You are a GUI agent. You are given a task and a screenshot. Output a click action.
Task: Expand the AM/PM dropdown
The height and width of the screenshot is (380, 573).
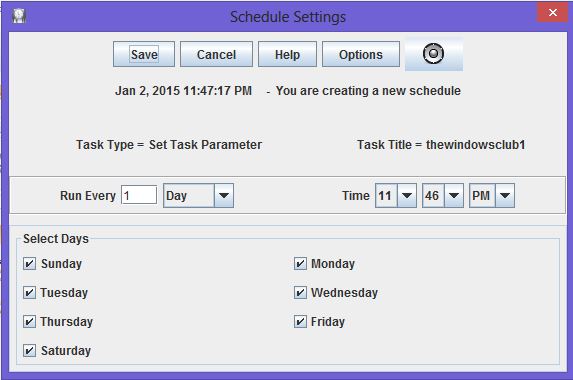pyautogui.click(x=492, y=195)
